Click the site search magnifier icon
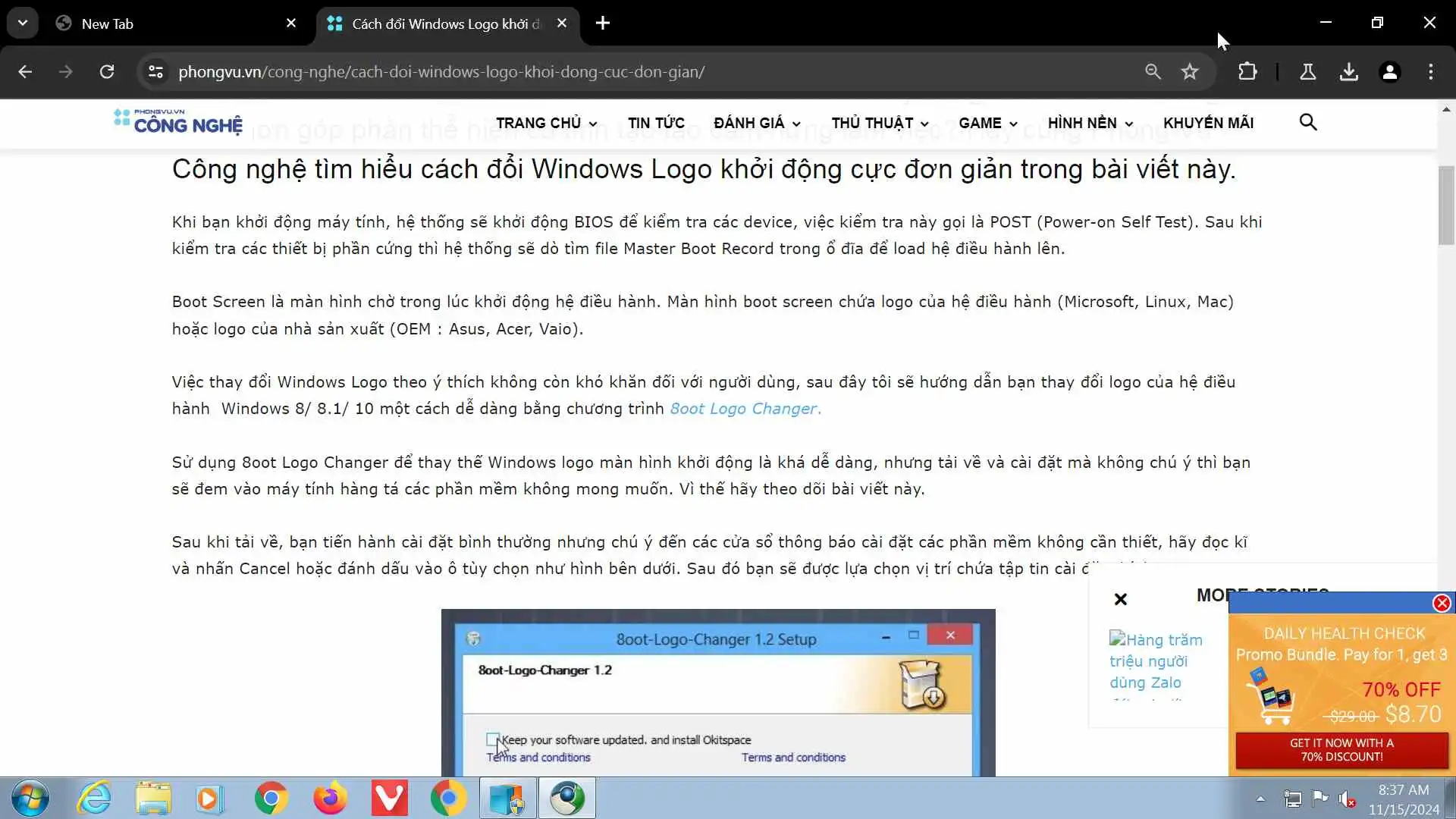Image resolution: width=1456 pixels, height=819 pixels. 1307,122
